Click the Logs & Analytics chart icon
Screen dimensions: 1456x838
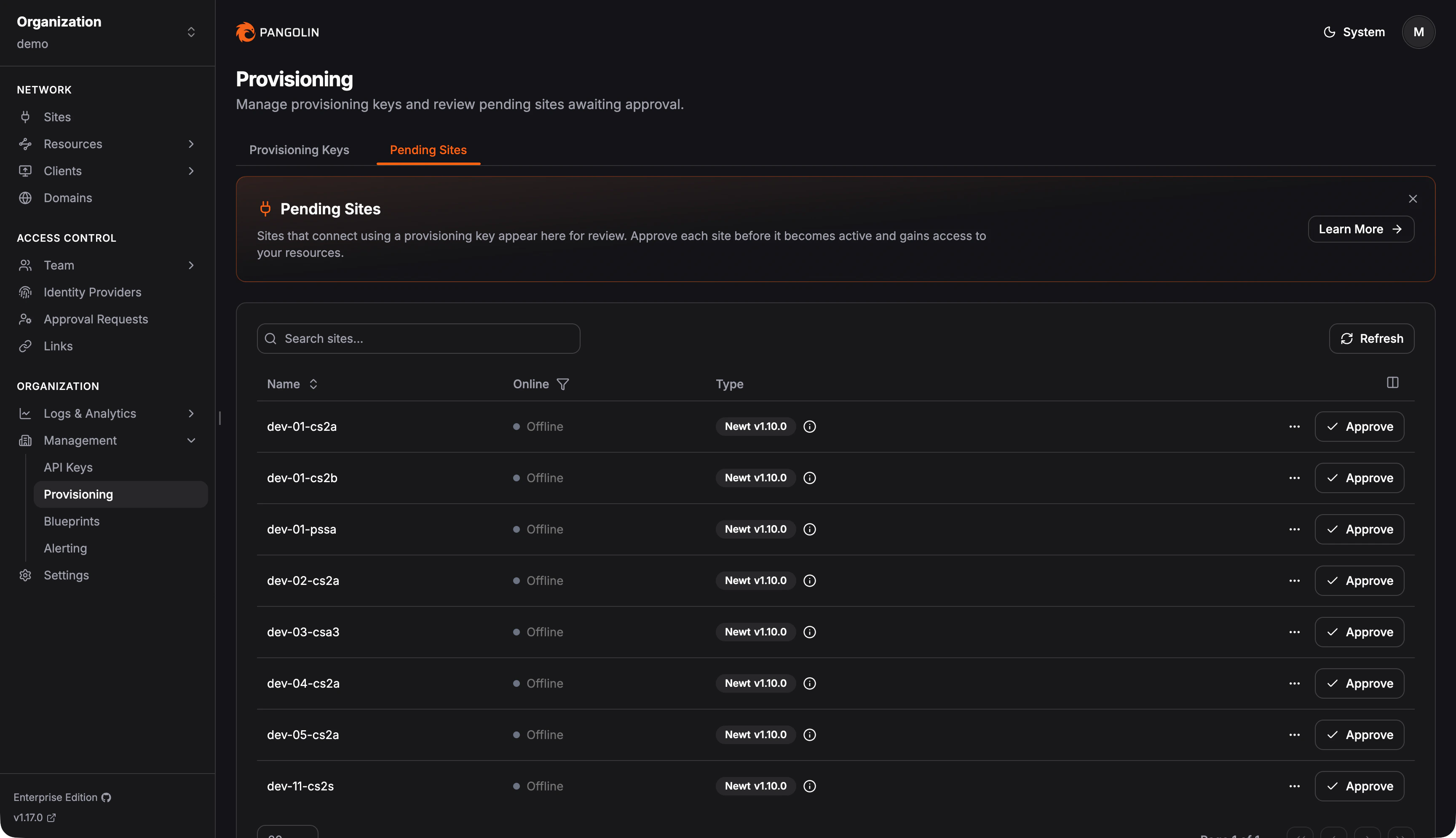point(25,413)
